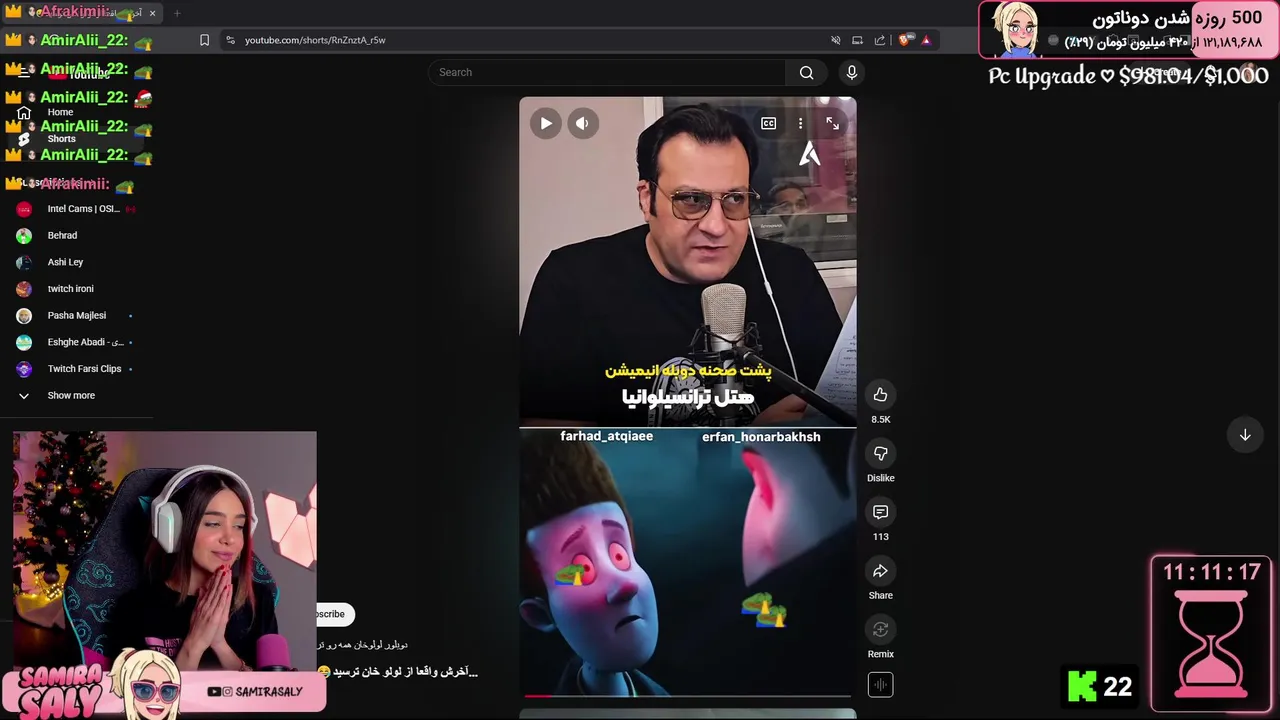
Task: Click the muted-speaker icon in address bar
Action: pos(835,40)
